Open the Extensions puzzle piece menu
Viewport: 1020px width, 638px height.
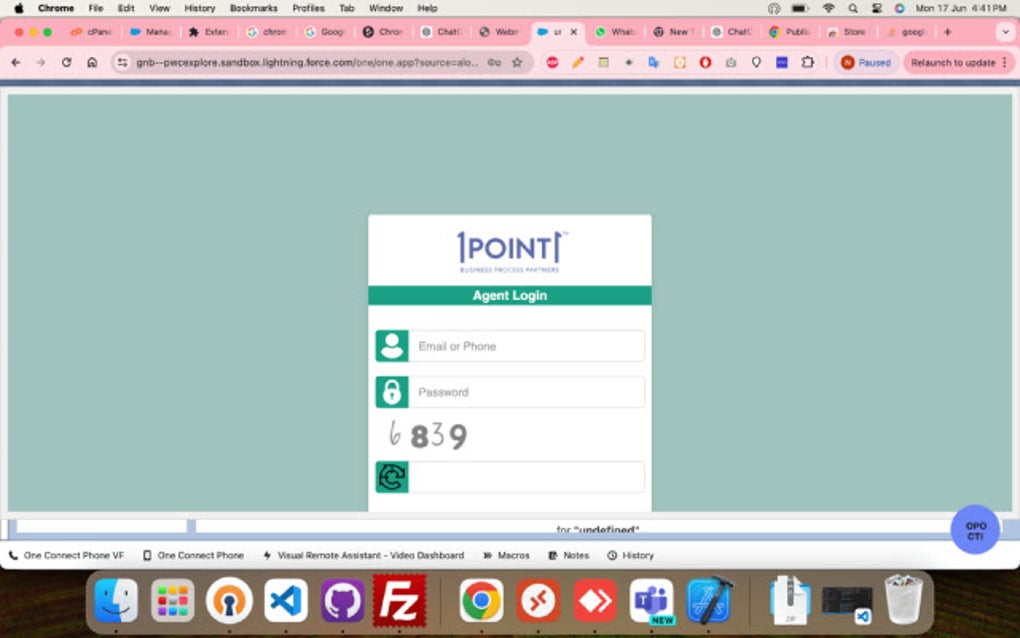click(x=807, y=62)
